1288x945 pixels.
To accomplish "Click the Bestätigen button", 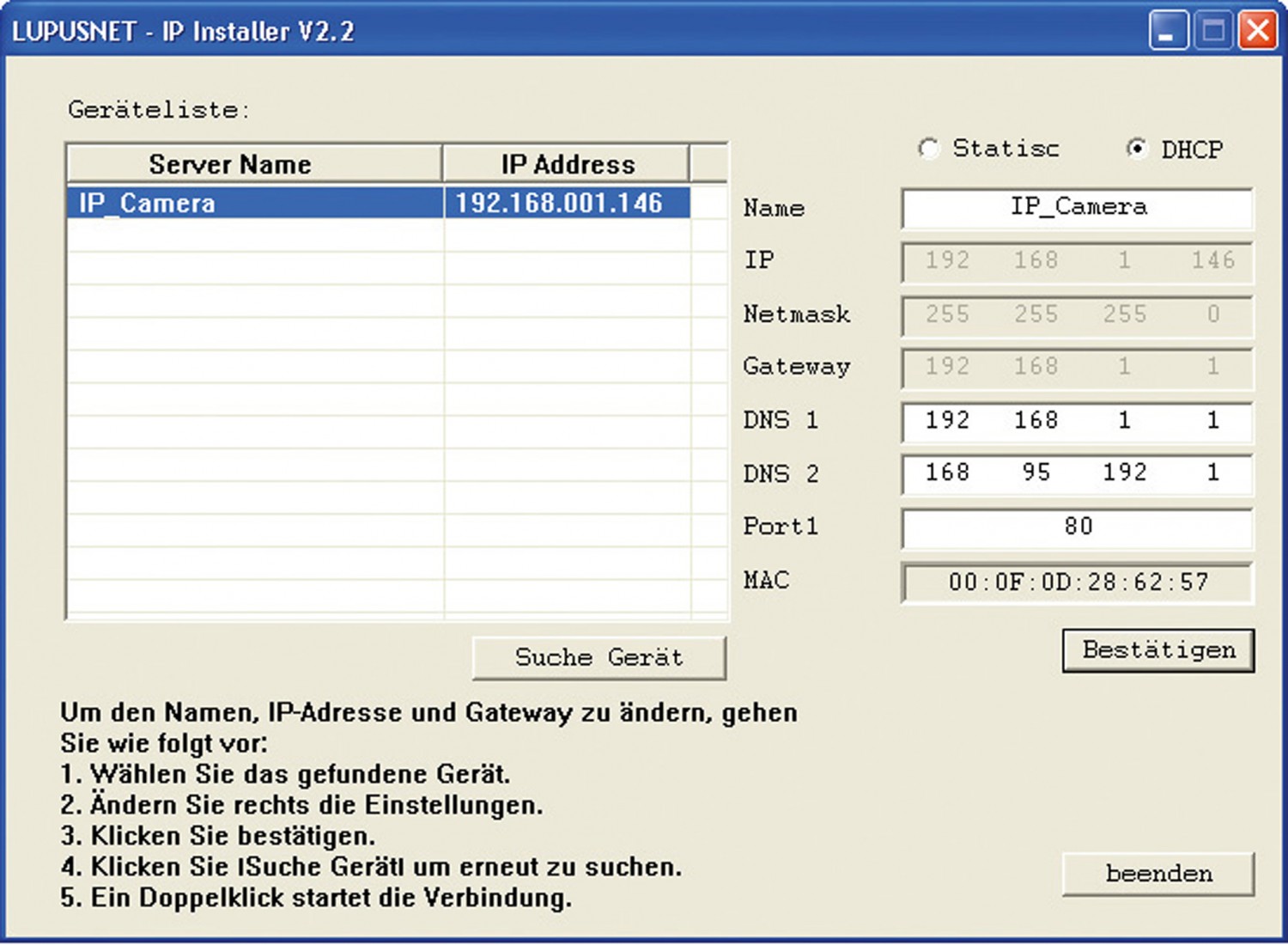I will click(1158, 650).
